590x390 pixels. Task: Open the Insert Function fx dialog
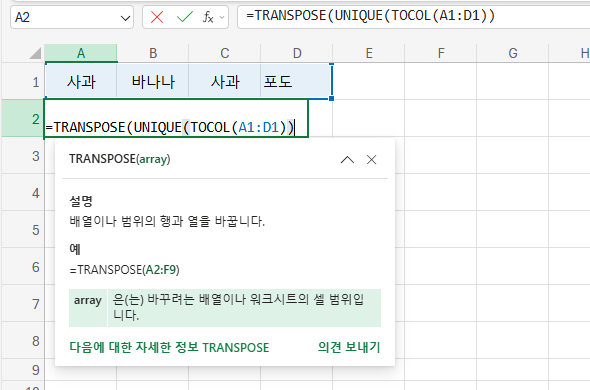pos(208,17)
